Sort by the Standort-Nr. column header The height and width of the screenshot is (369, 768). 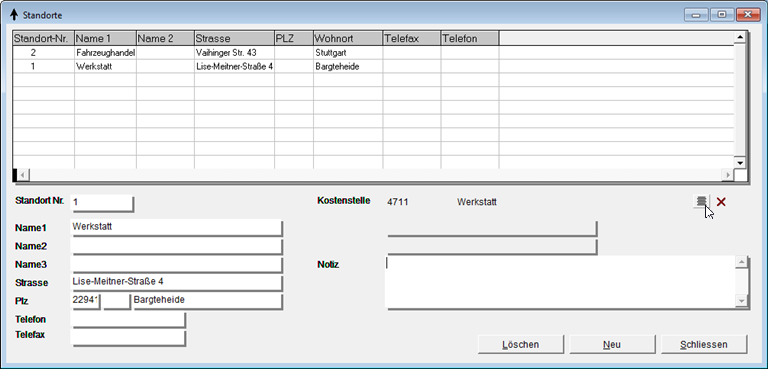pos(44,38)
